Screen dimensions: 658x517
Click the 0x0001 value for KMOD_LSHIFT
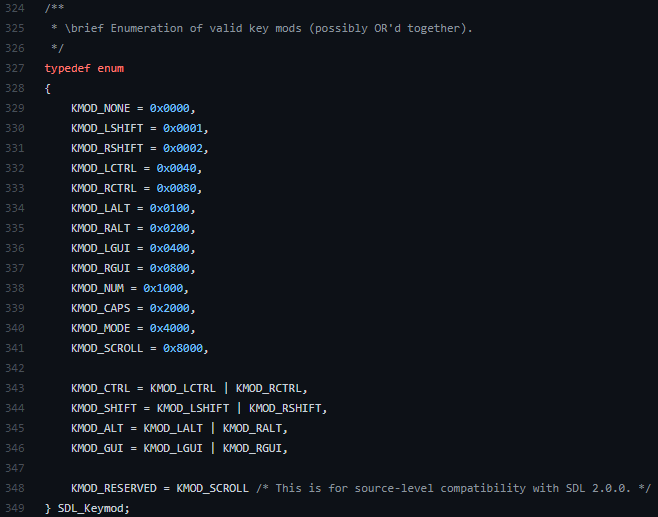pyautogui.click(x=185, y=128)
